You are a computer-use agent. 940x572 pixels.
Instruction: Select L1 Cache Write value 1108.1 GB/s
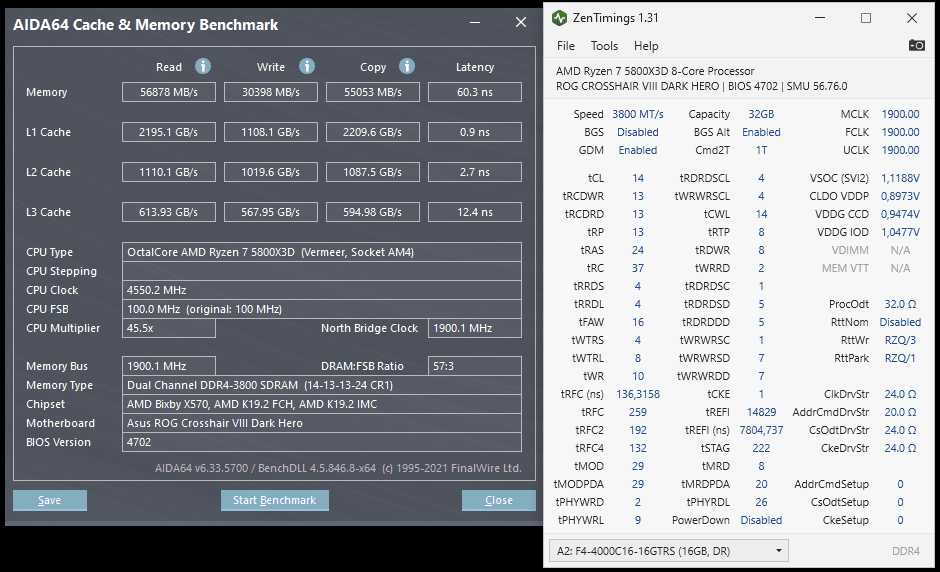coord(270,132)
